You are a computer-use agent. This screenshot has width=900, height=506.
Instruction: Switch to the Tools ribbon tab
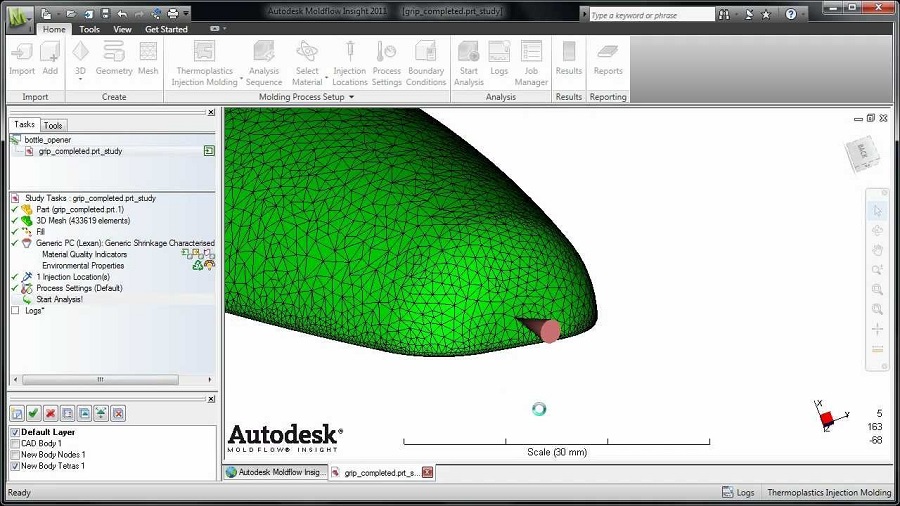pos(89,29)
